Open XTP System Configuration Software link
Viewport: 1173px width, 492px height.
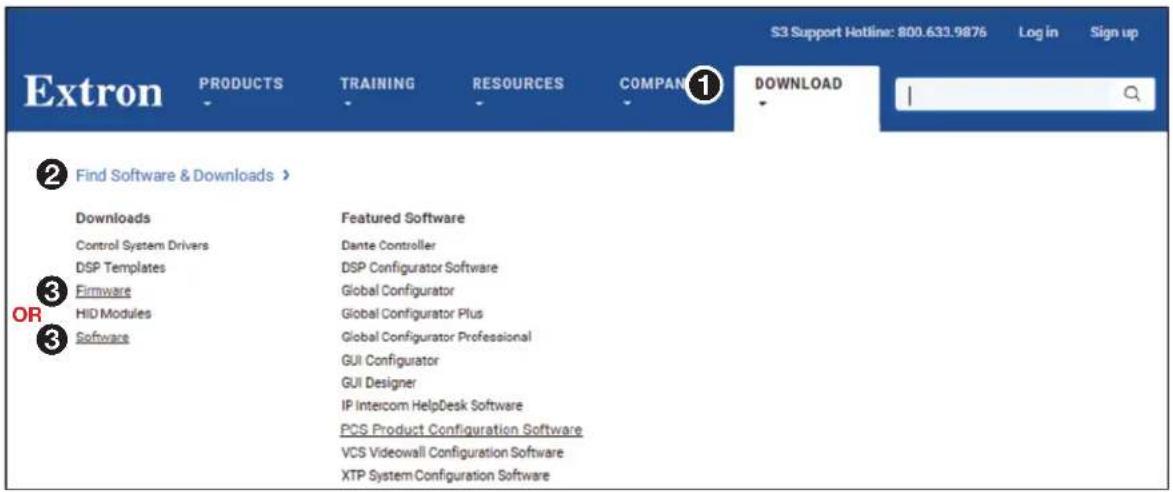(x=444, y=476)
